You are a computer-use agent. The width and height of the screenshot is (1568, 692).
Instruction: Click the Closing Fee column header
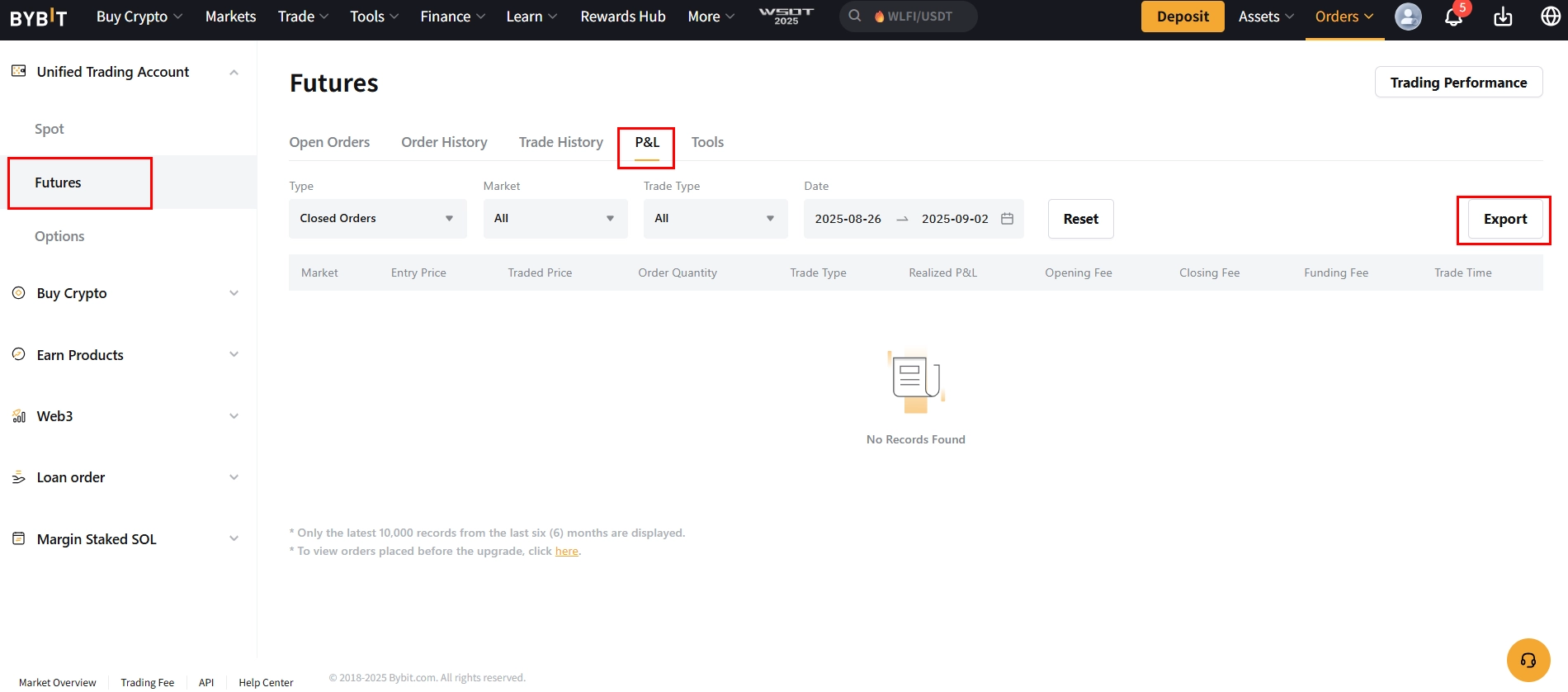click(x=1209, y=273)
